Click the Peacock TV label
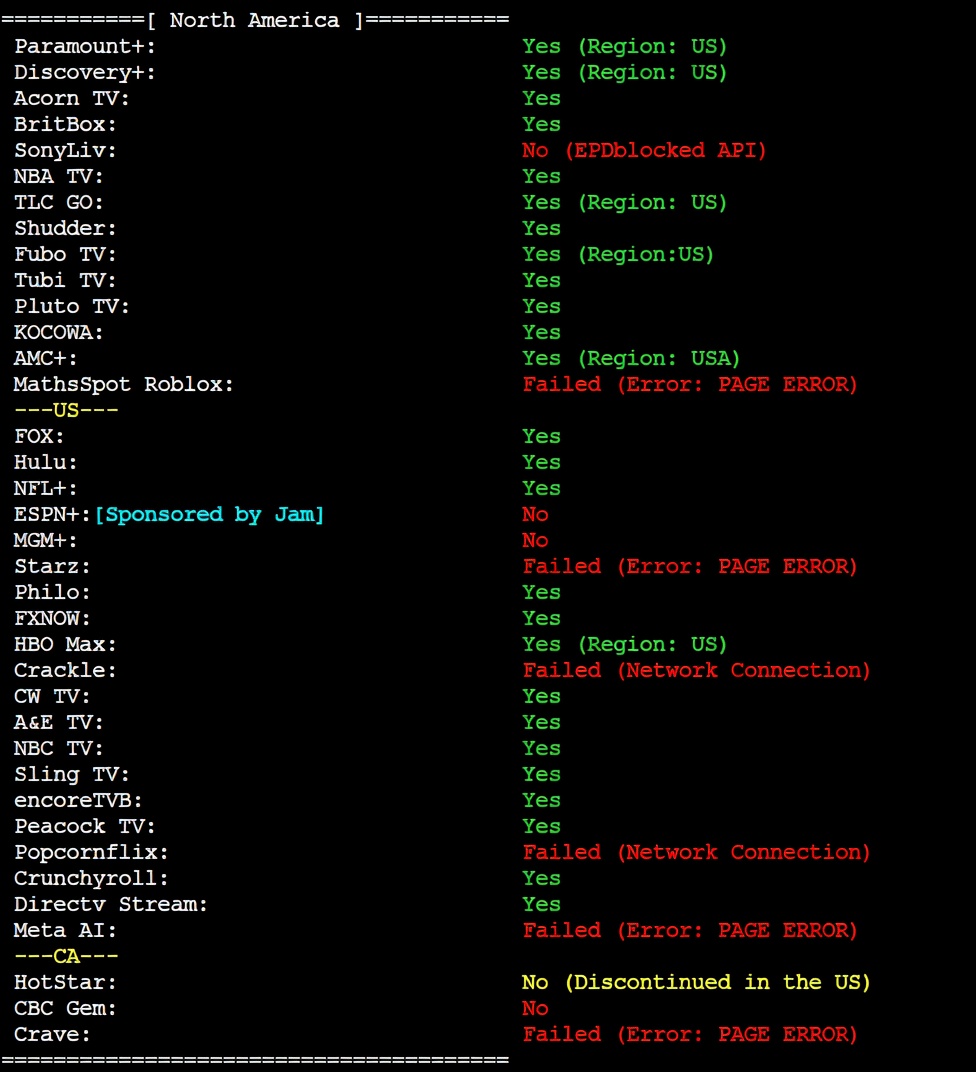 (85, 826)
